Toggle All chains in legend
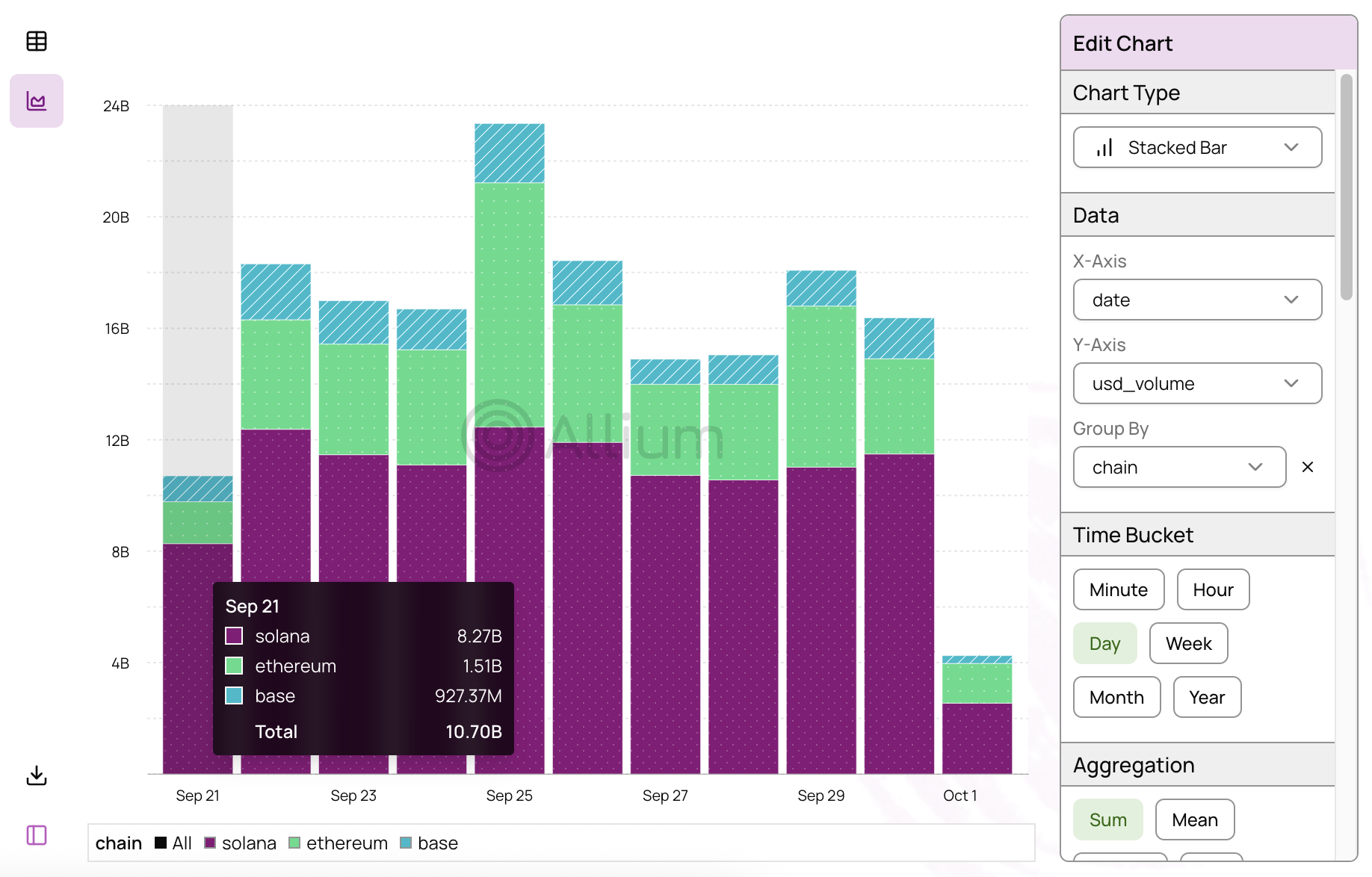The height and width of the screenshot is (877, 1372). [x=173, y=843]
